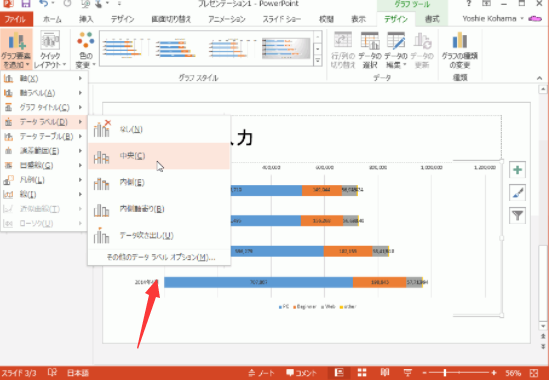Viewport: 552px width, 380px height.
Task: Open the Ribbon Display Options button
Action: tap(486, 4)
